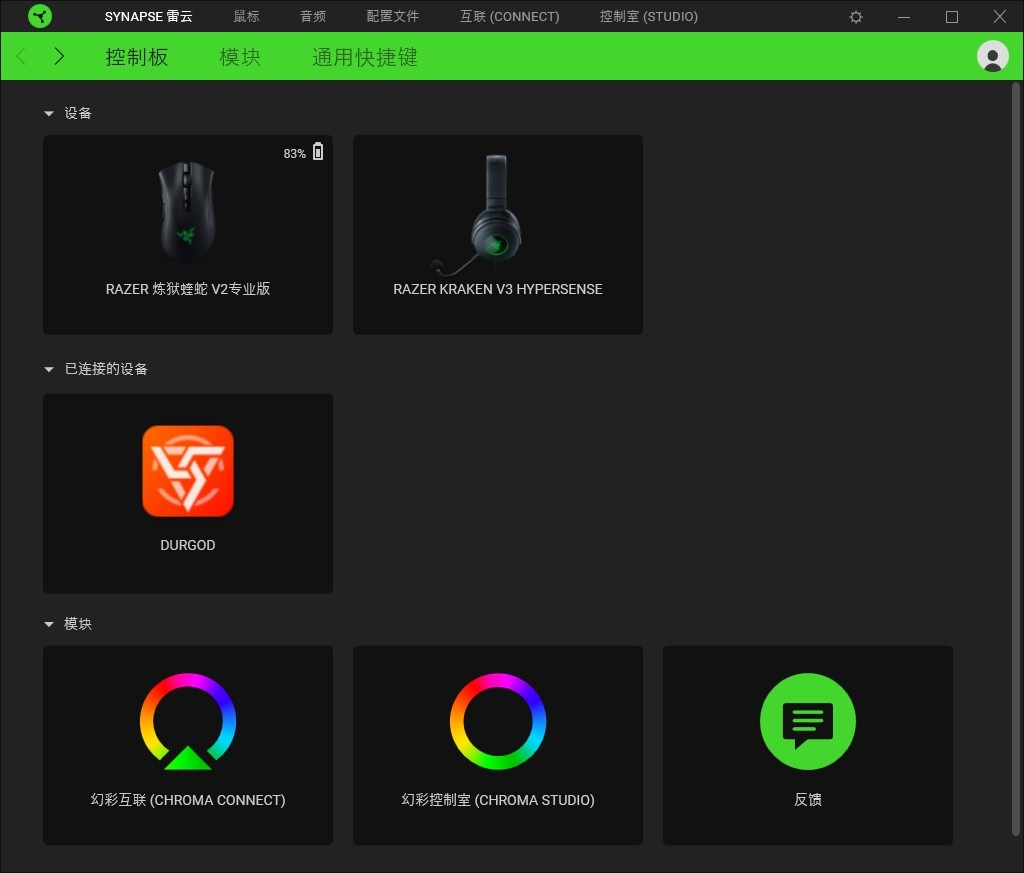The height and width of the screenshot is (873, 1024).
Task: Close the Synapse window
Action: coord(999,17)
